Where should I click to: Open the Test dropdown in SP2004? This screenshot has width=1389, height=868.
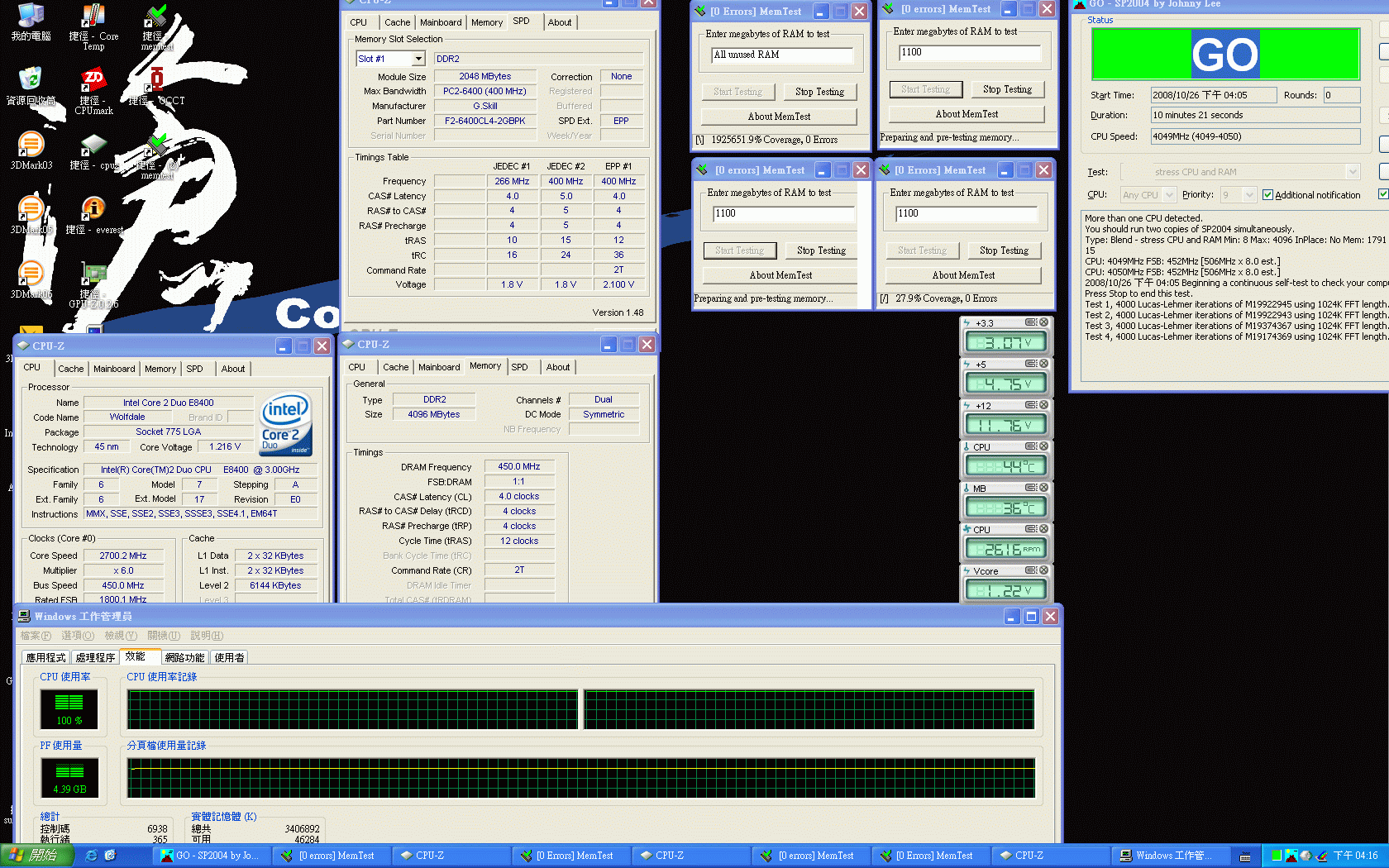1353,172
